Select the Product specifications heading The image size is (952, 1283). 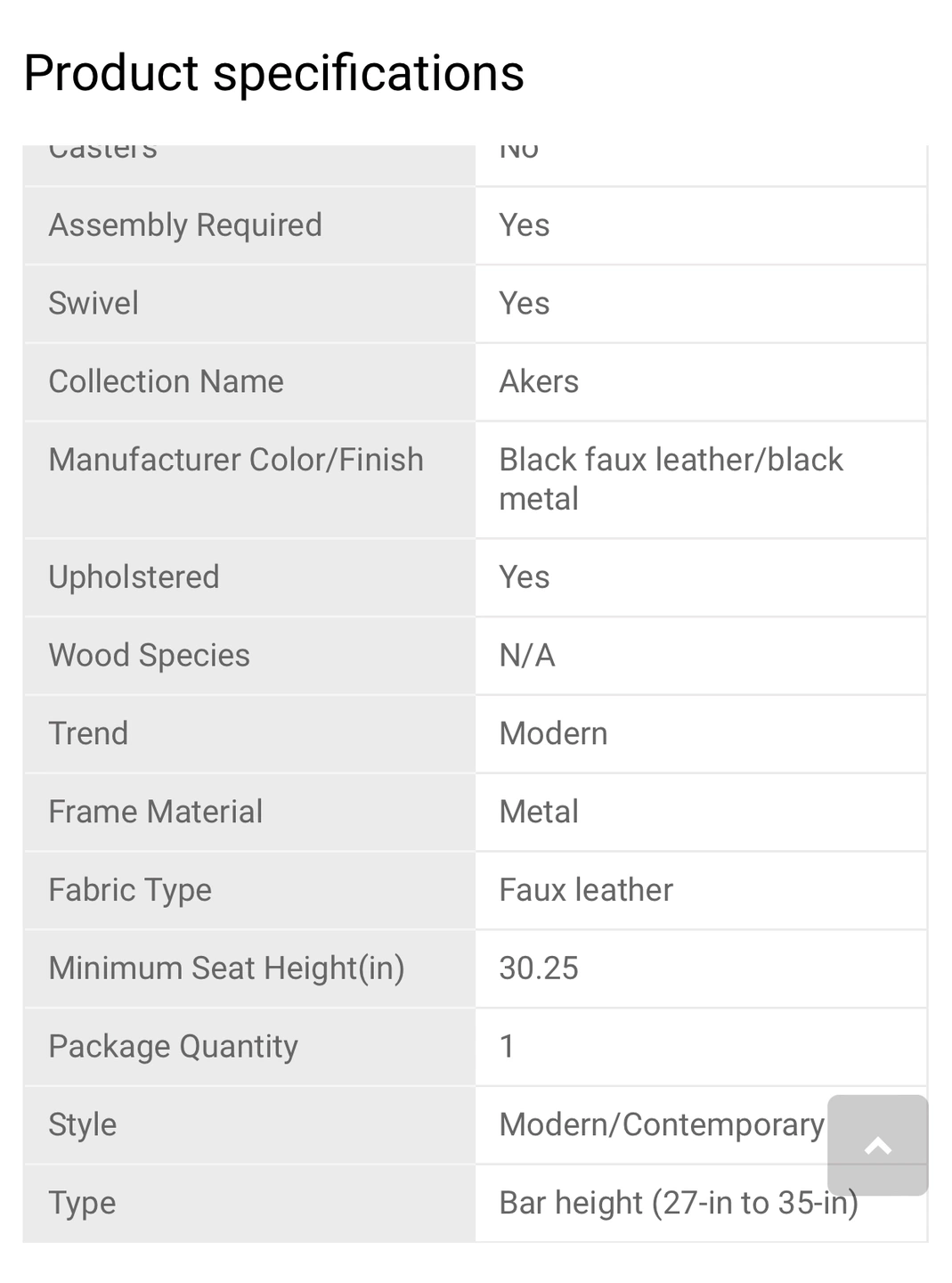click(273, 72)
